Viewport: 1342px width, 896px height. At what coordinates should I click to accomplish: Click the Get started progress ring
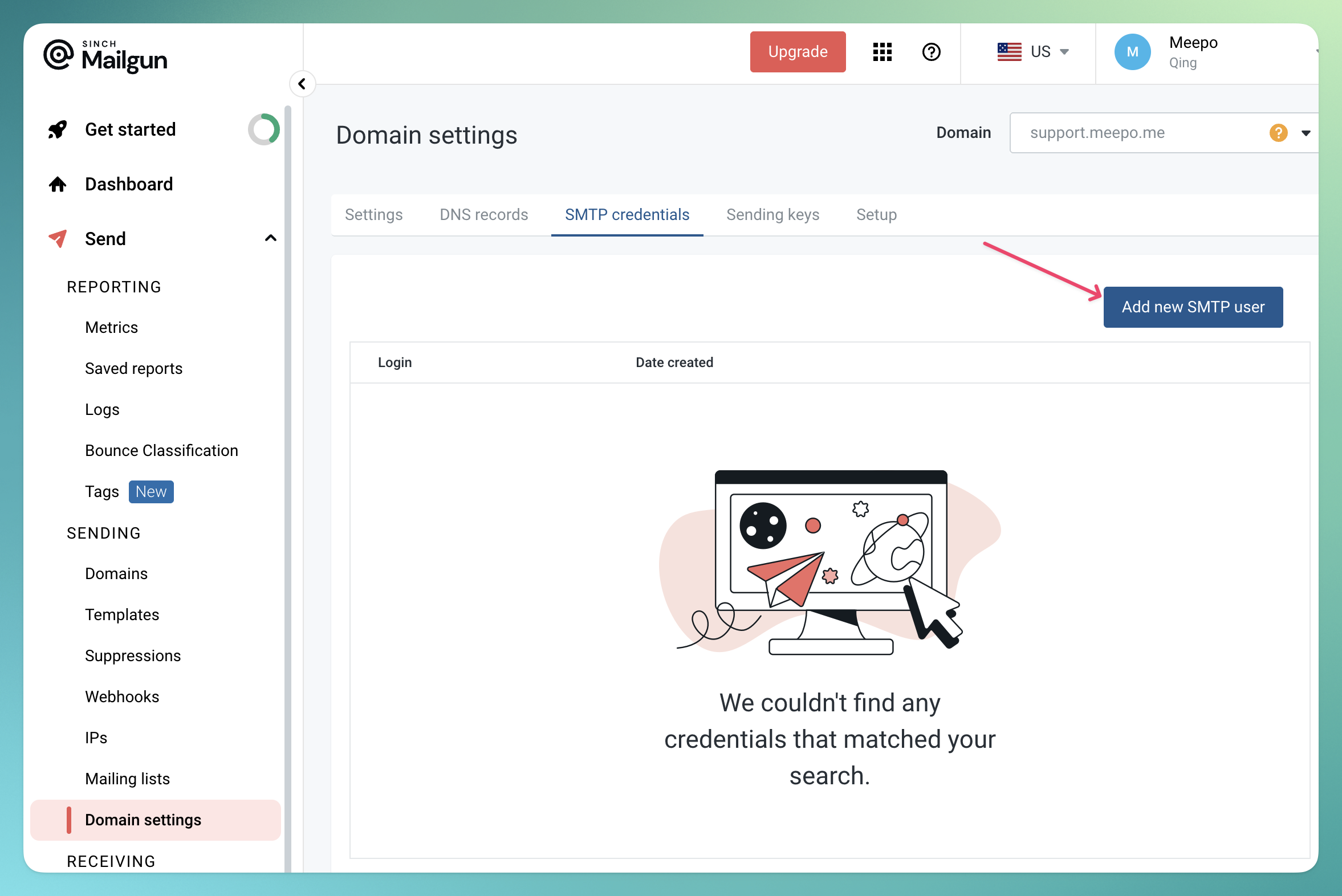[263, 130]
